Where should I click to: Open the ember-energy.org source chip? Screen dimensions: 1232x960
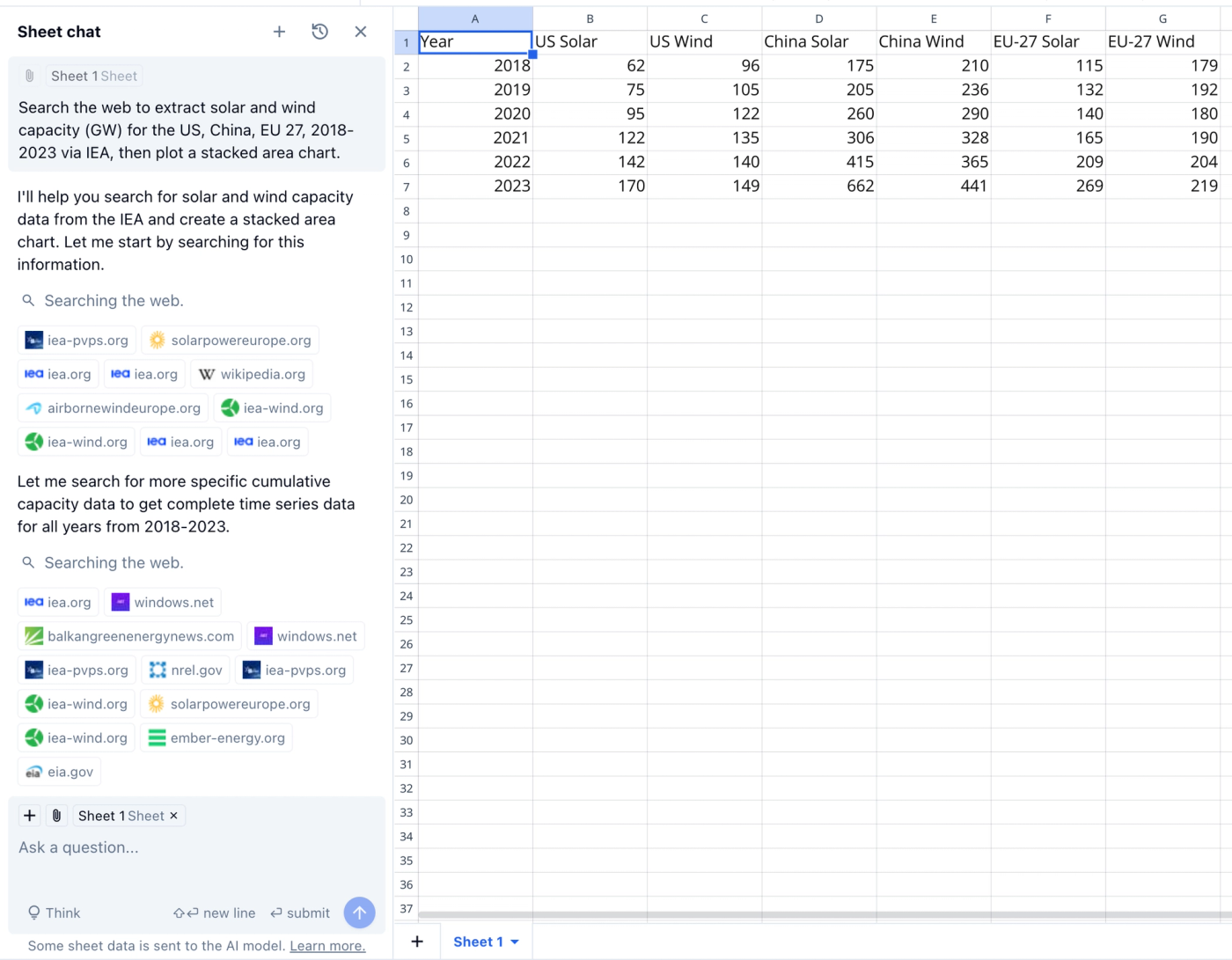(216, 737)
